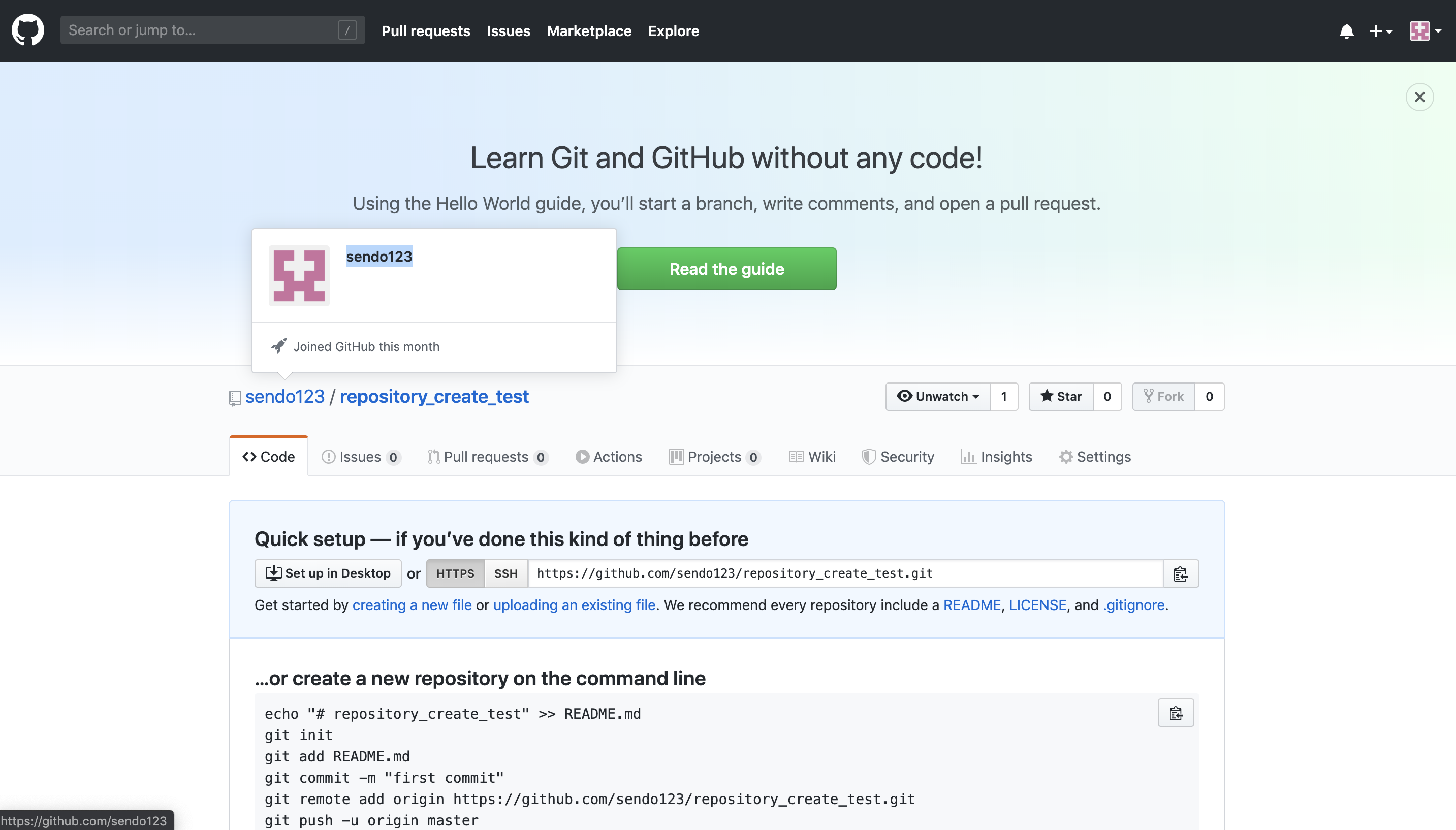Copy repository clone URL to clipboard
This screenshot has height=830, width=1456.
pos(1180,573)
